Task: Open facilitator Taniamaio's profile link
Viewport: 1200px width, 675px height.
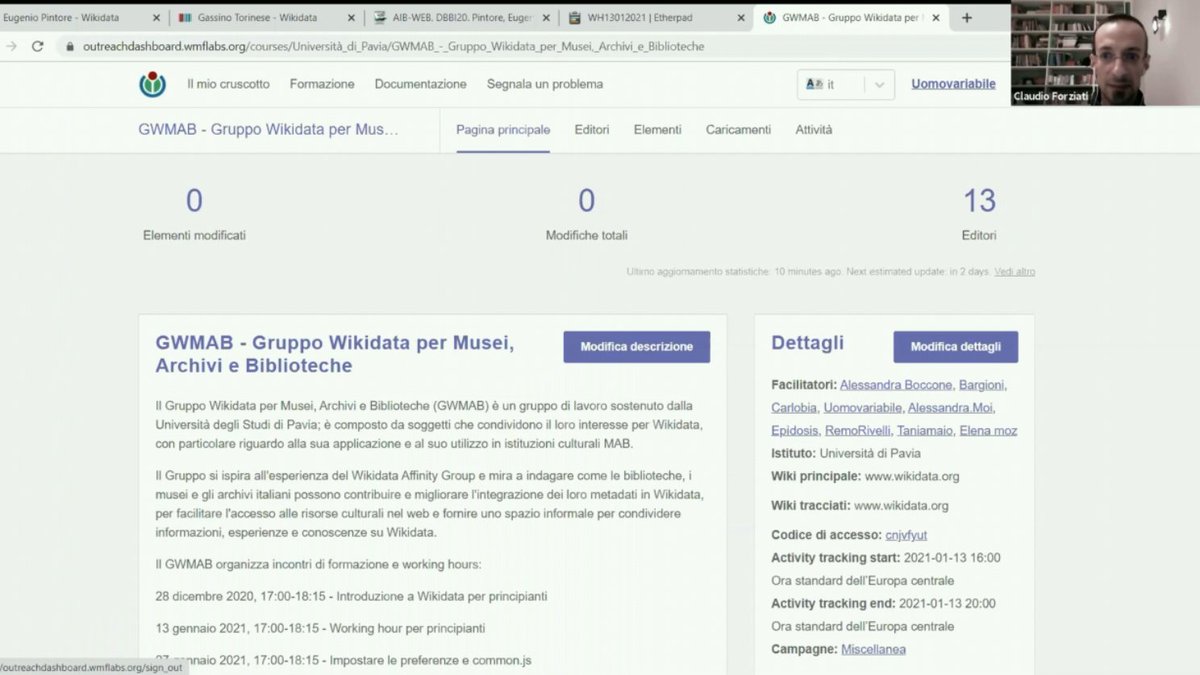Action: (x=926, y=431)
